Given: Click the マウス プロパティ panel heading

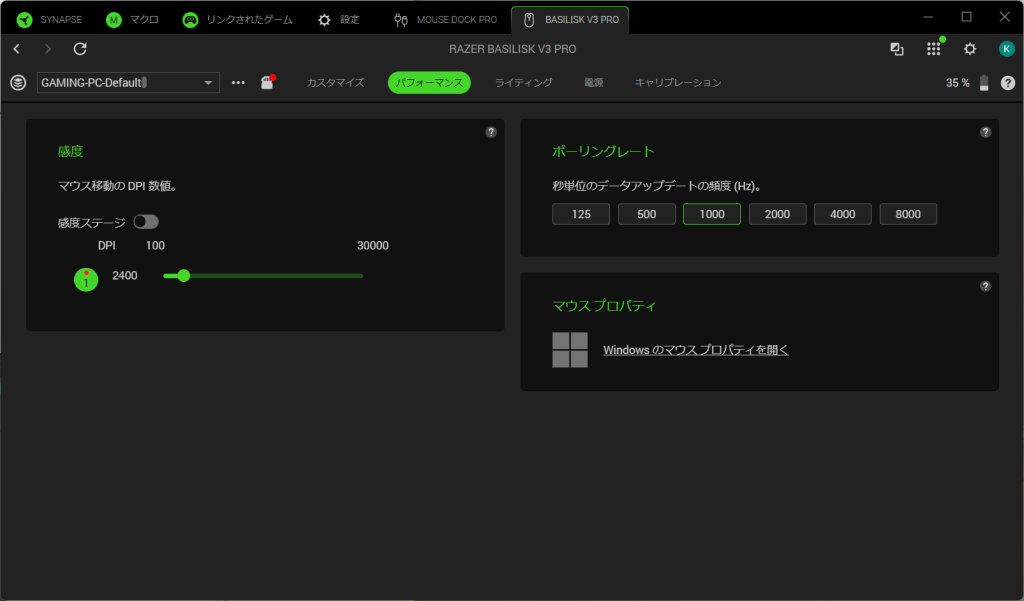Looking at the screenshot, I should (605, 306).
